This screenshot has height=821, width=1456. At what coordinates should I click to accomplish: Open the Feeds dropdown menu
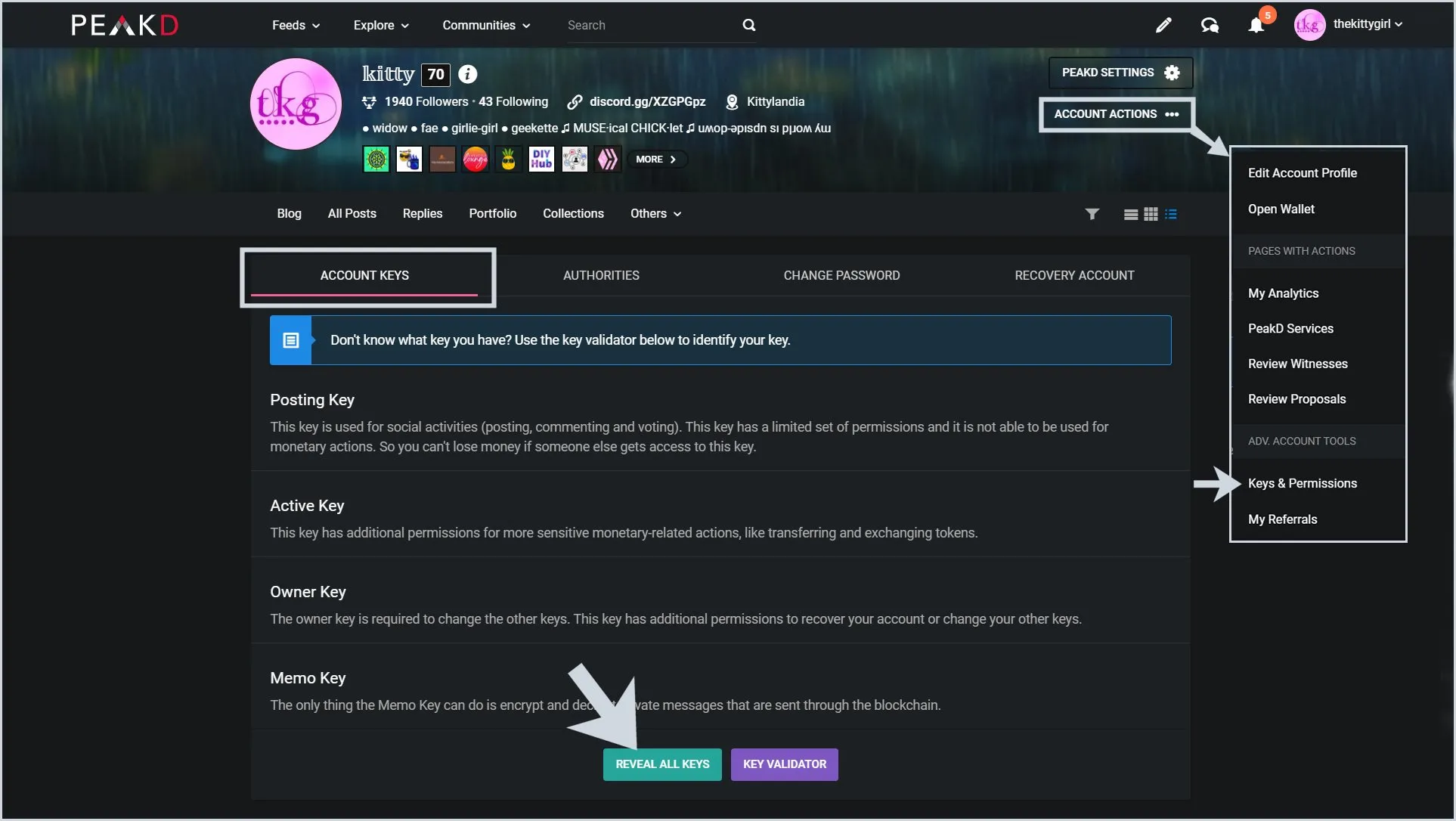[296, 25]
